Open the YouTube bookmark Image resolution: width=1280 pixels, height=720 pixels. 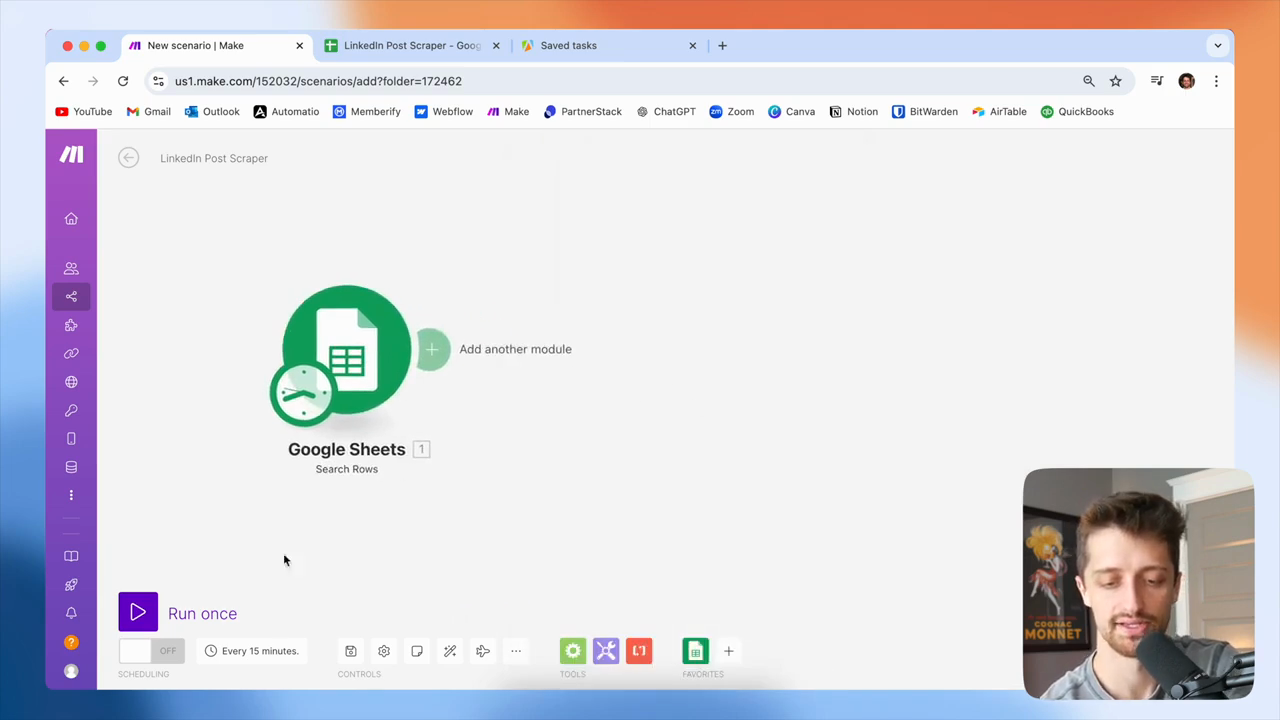pyautogui.click(x=84, y=112)
